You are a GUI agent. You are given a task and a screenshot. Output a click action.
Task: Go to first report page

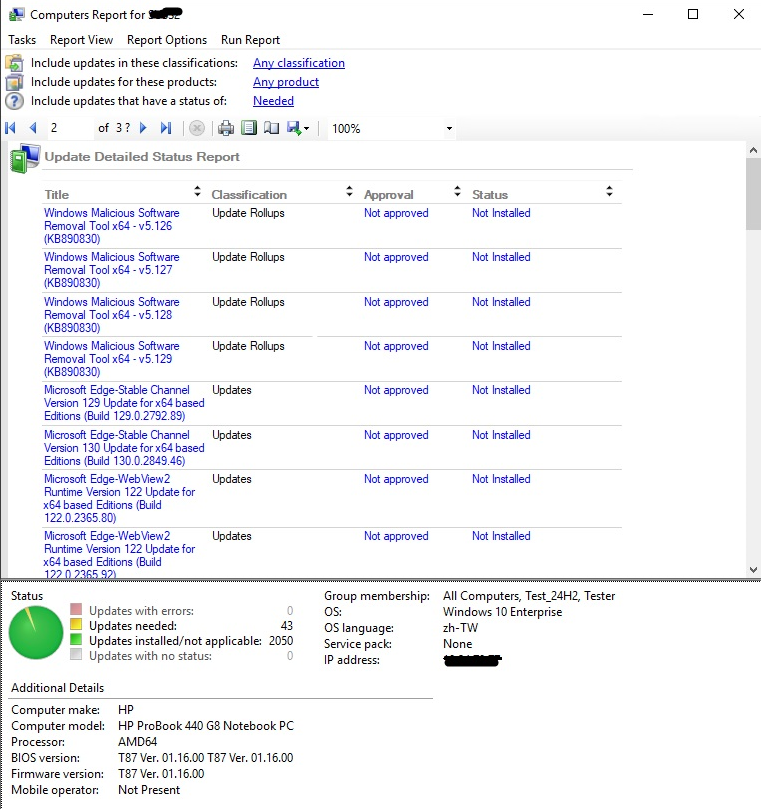10,128
